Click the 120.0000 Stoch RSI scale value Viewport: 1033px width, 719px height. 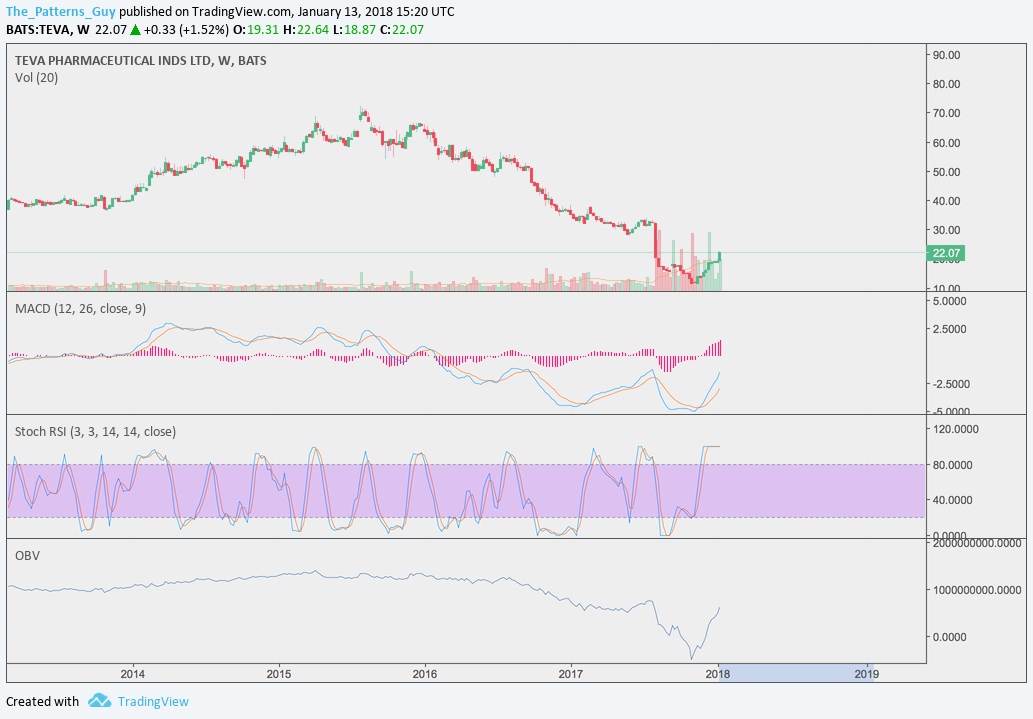(956, 429)
